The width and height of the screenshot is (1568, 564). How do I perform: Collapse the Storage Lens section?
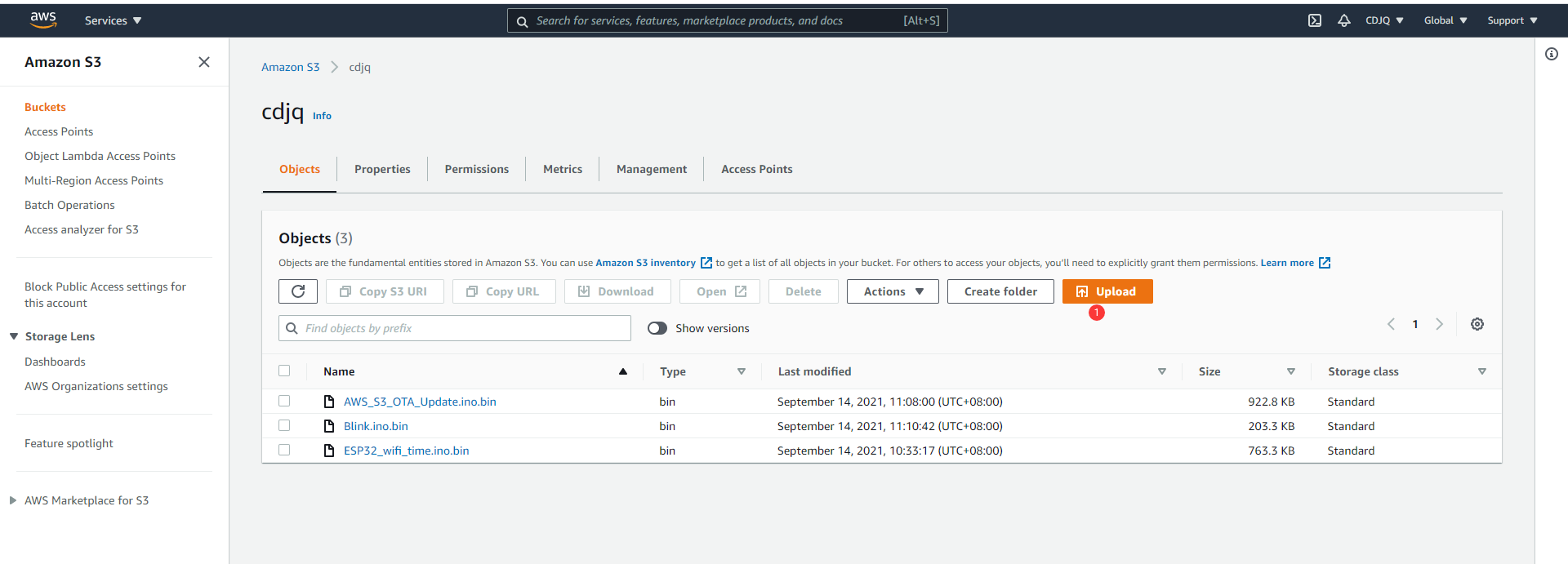click(x=14, y=336)
